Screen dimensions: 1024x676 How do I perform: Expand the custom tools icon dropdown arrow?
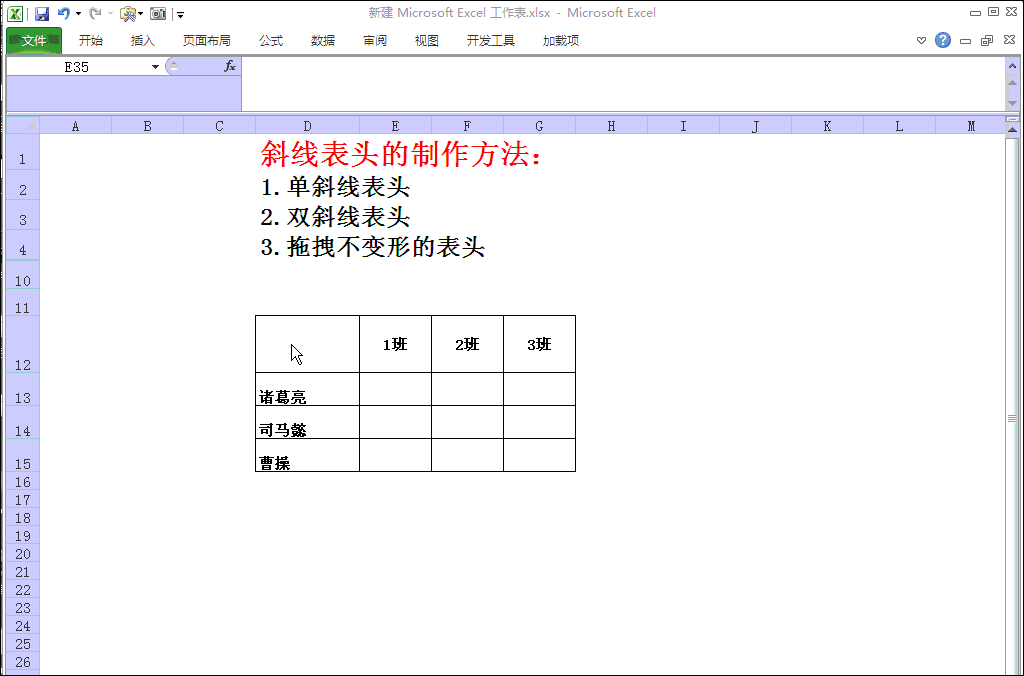coord(141,14)
